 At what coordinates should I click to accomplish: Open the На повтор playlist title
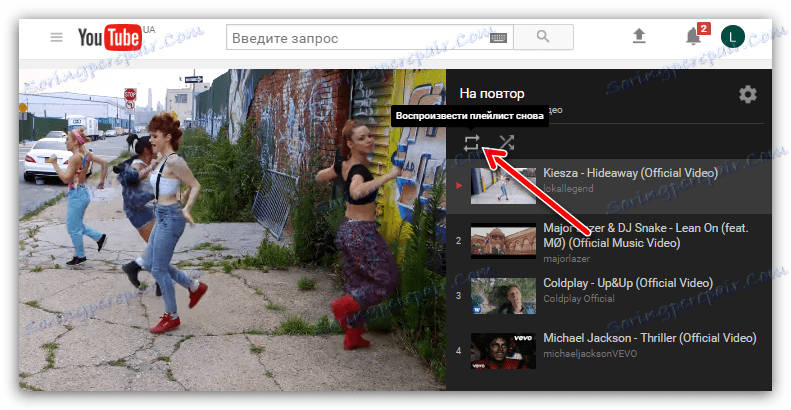tap(492, 93)
